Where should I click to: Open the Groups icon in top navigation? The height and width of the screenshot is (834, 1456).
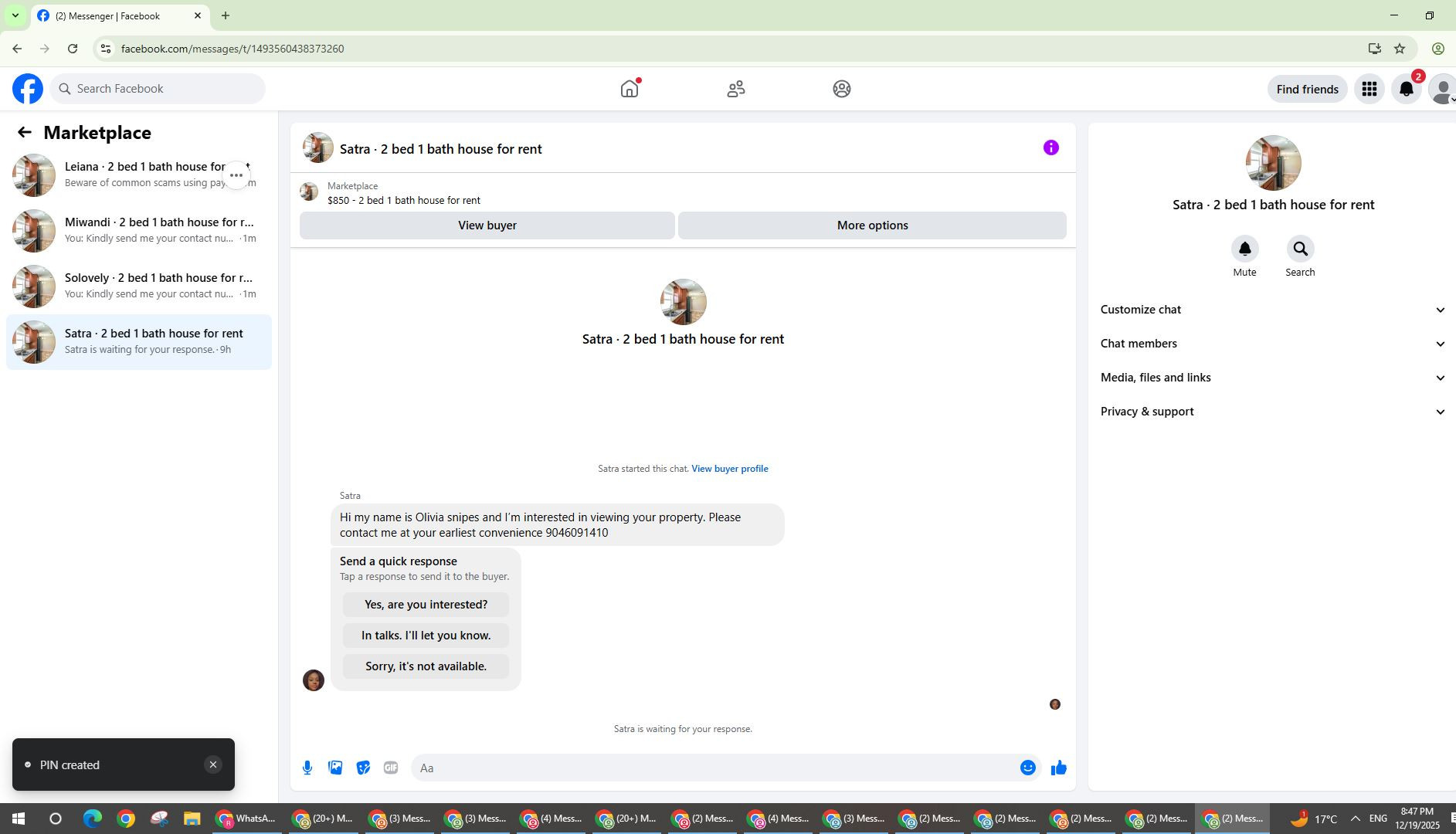pyautogui.click(x=842, y=89)
